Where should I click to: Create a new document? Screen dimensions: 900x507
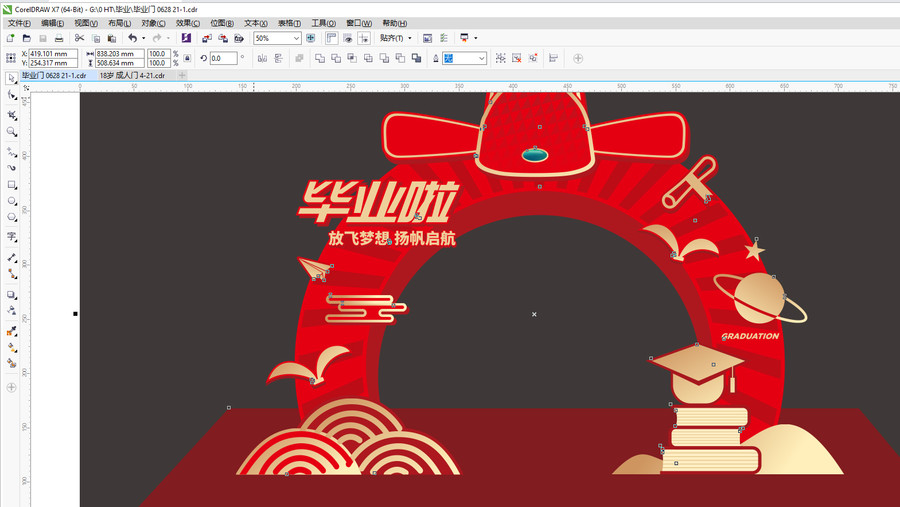point(10,38)
